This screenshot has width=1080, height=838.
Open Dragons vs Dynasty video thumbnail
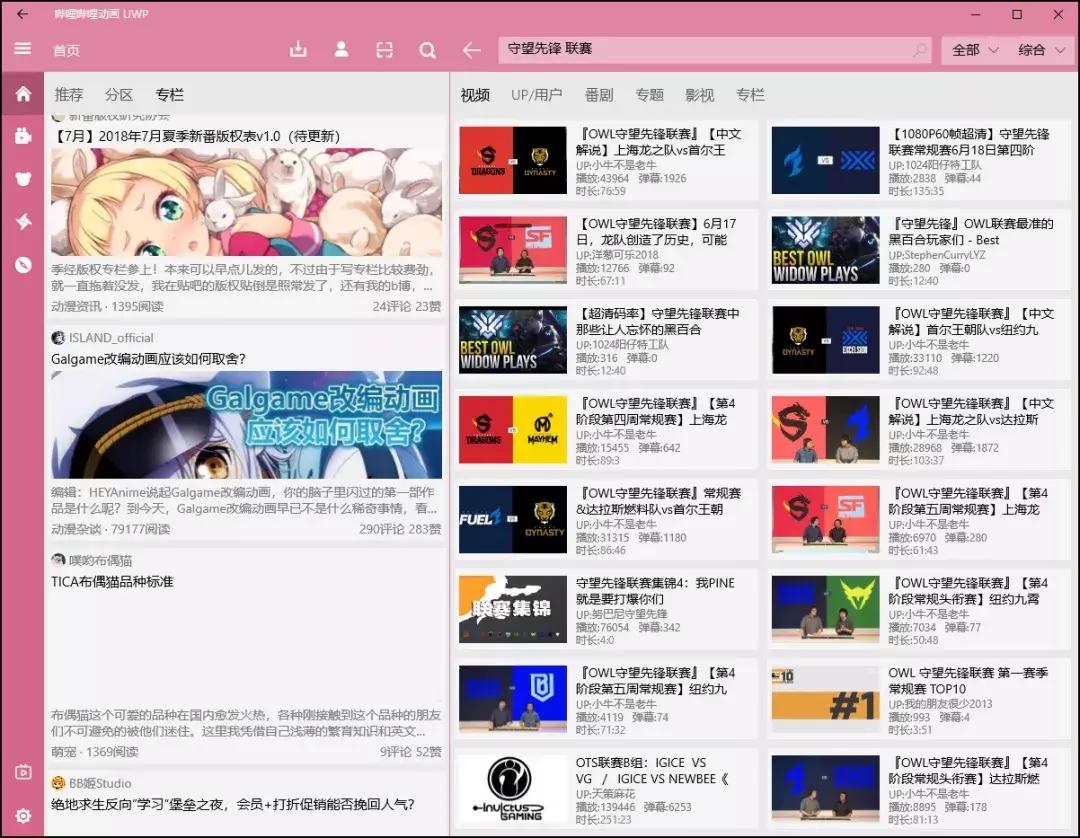[512, 160]
